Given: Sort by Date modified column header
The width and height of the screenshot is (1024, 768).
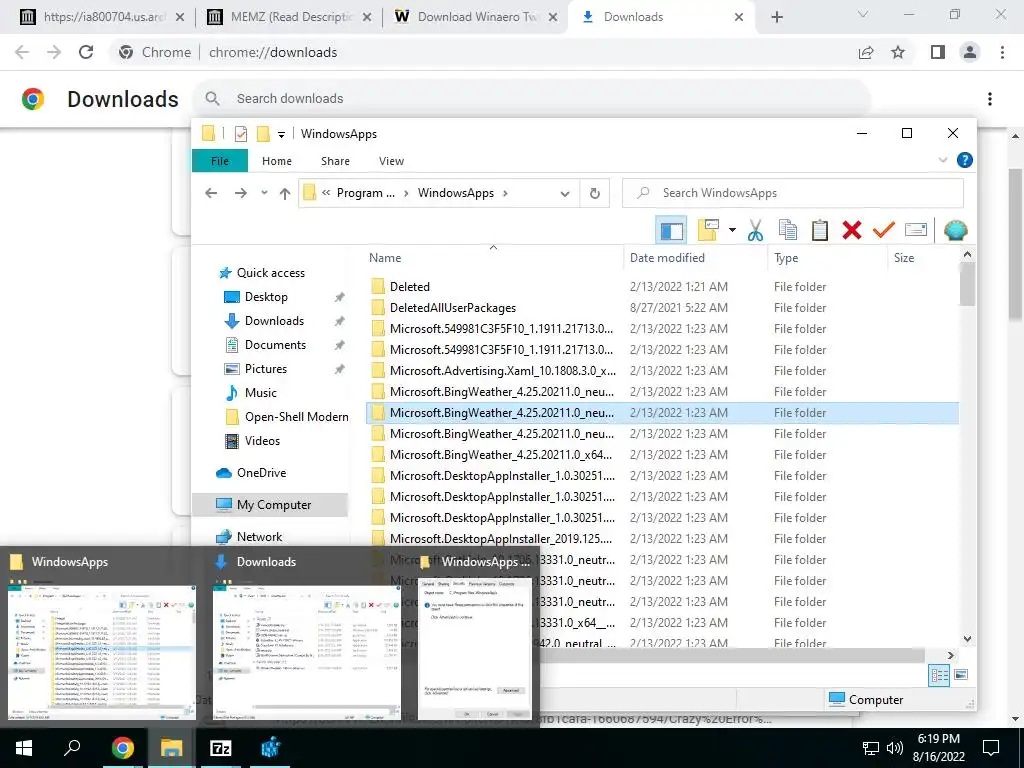Looking at the screenshot, I should tap(667, 257).
